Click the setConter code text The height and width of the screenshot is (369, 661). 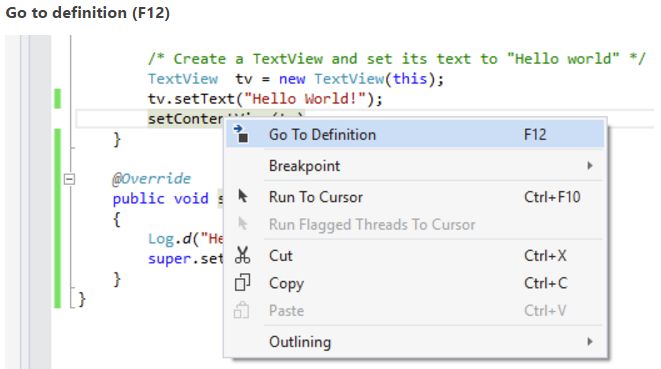(185, 119)
